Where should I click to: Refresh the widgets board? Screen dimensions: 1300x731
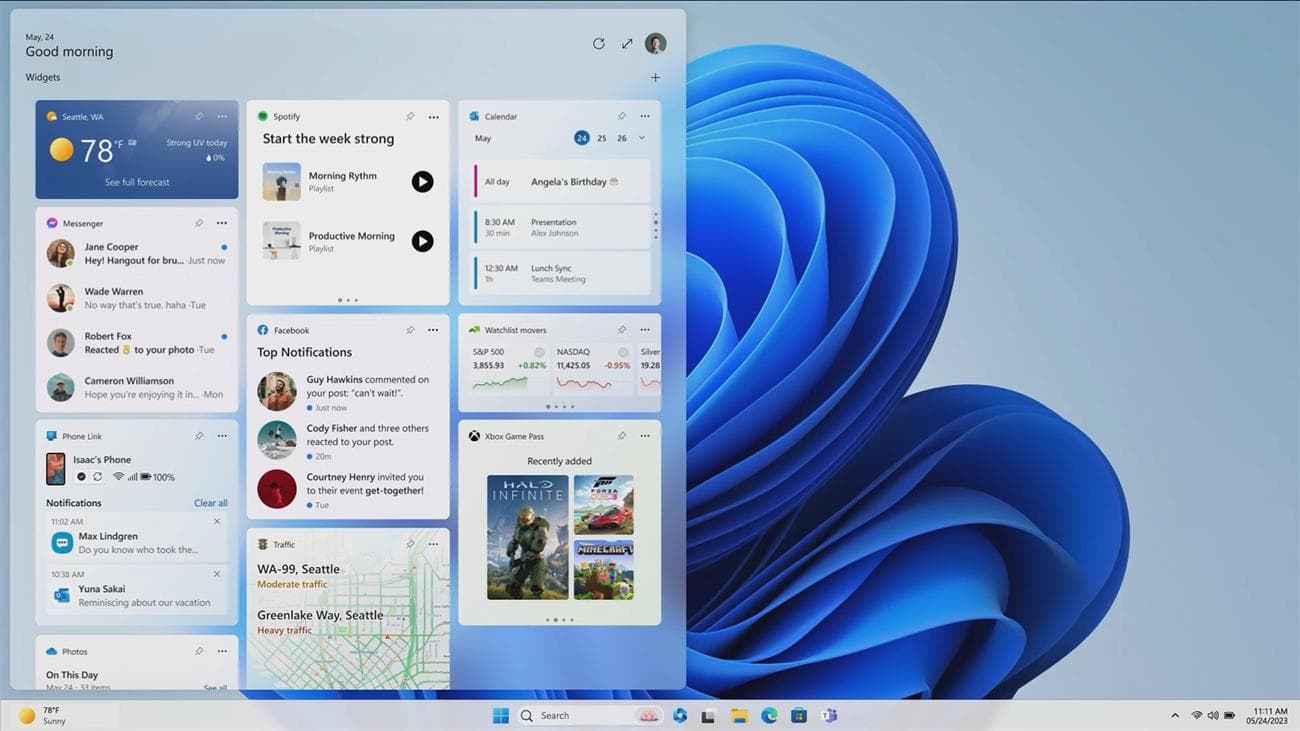point(598,43)
